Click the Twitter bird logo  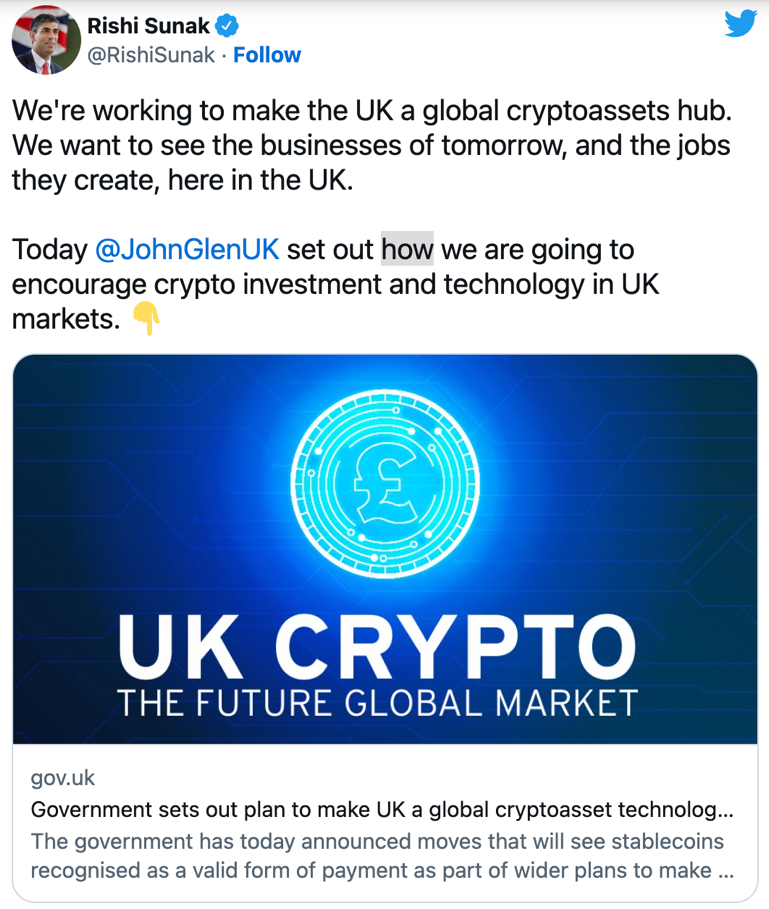(x=741, y=23)
